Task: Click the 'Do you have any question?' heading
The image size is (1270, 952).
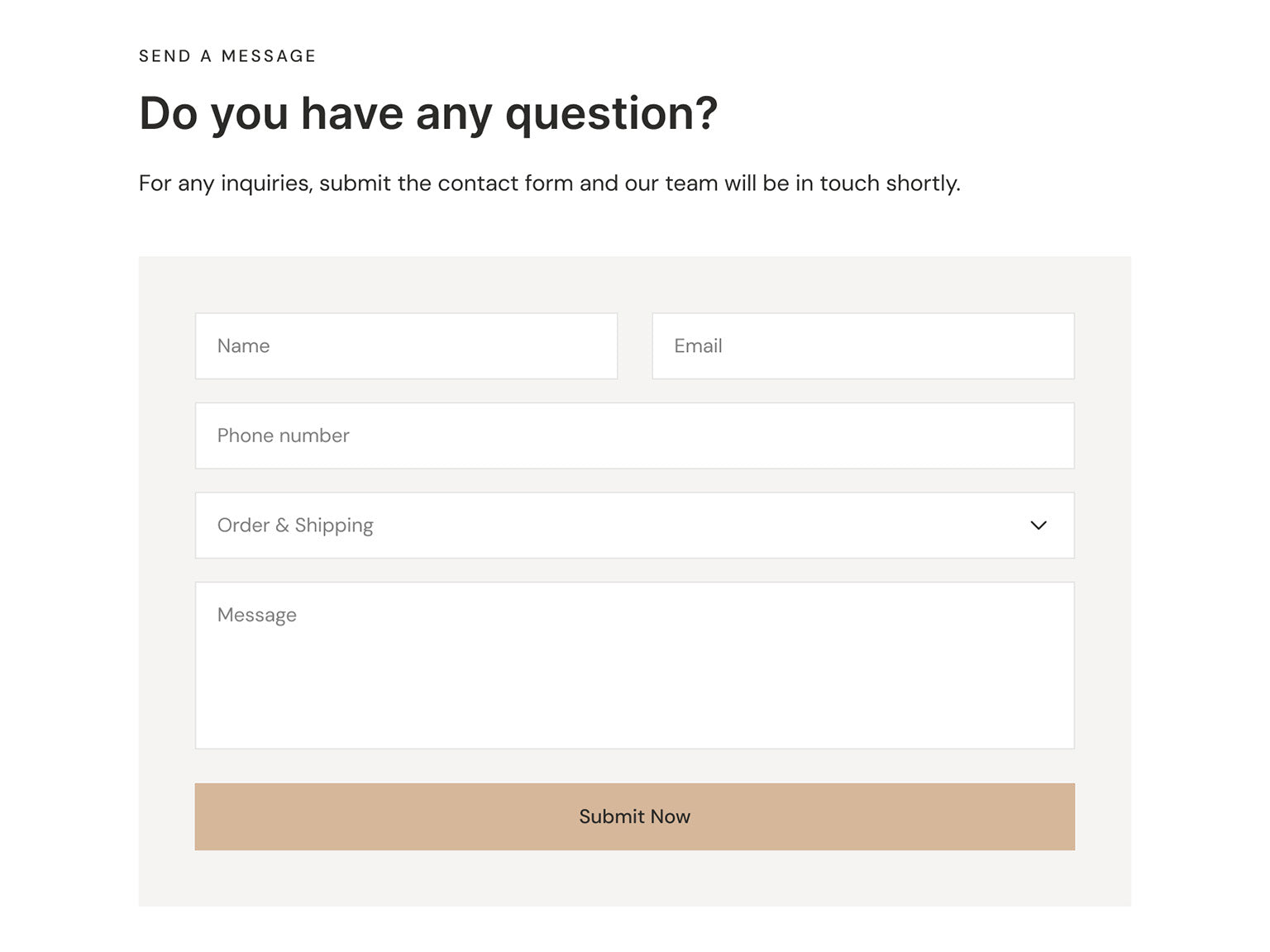Action: click(427, 113)
